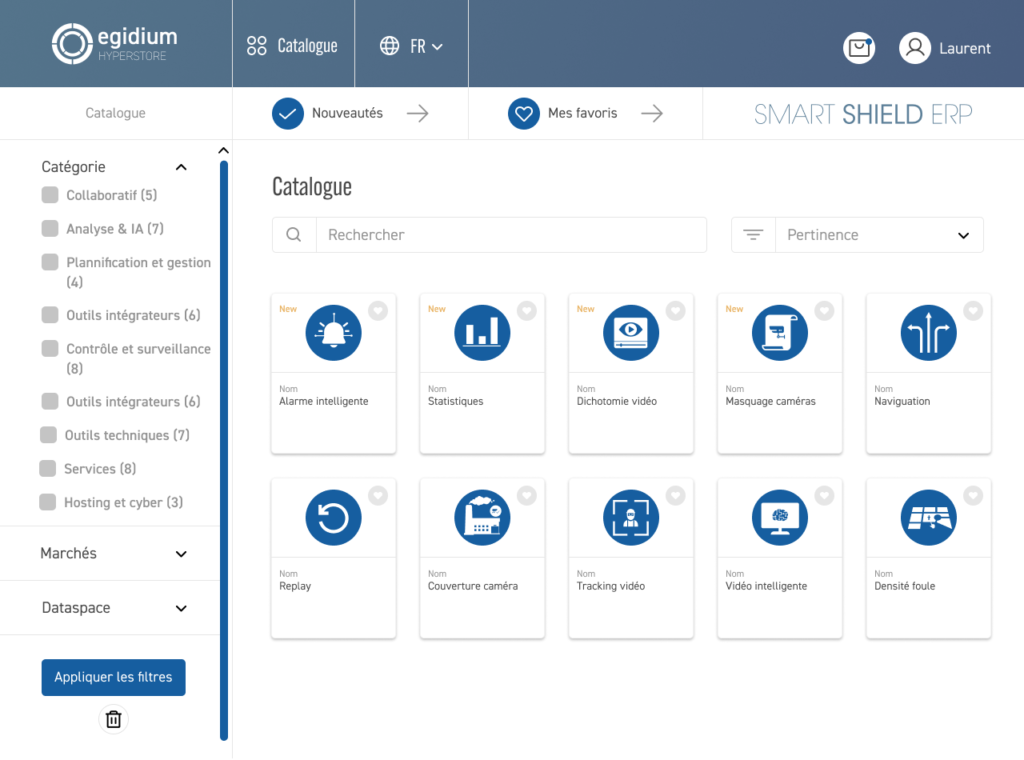Open the Tracking vidéo icon
Image resolution: width=1024 pixels, height=760 pixels.
pyautogui.click(x=631, y=518)
